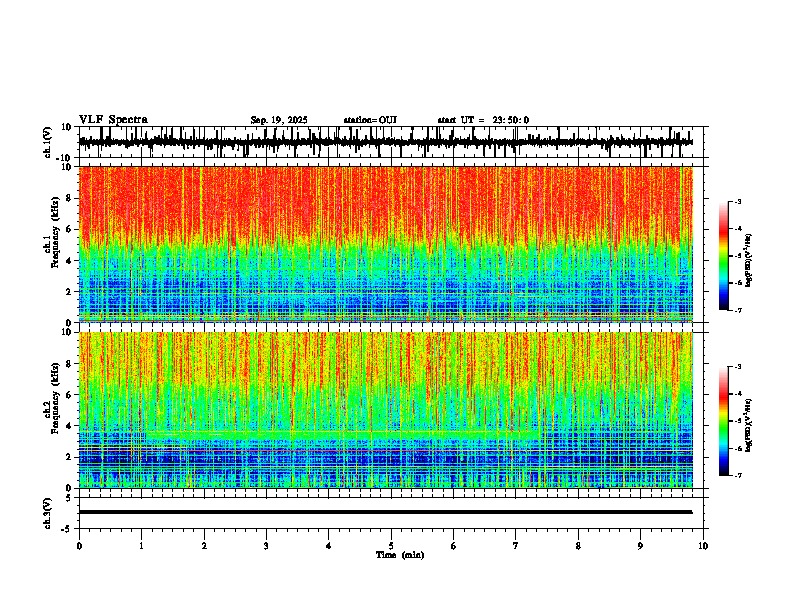Click the time axis tick label "5"

391,546
